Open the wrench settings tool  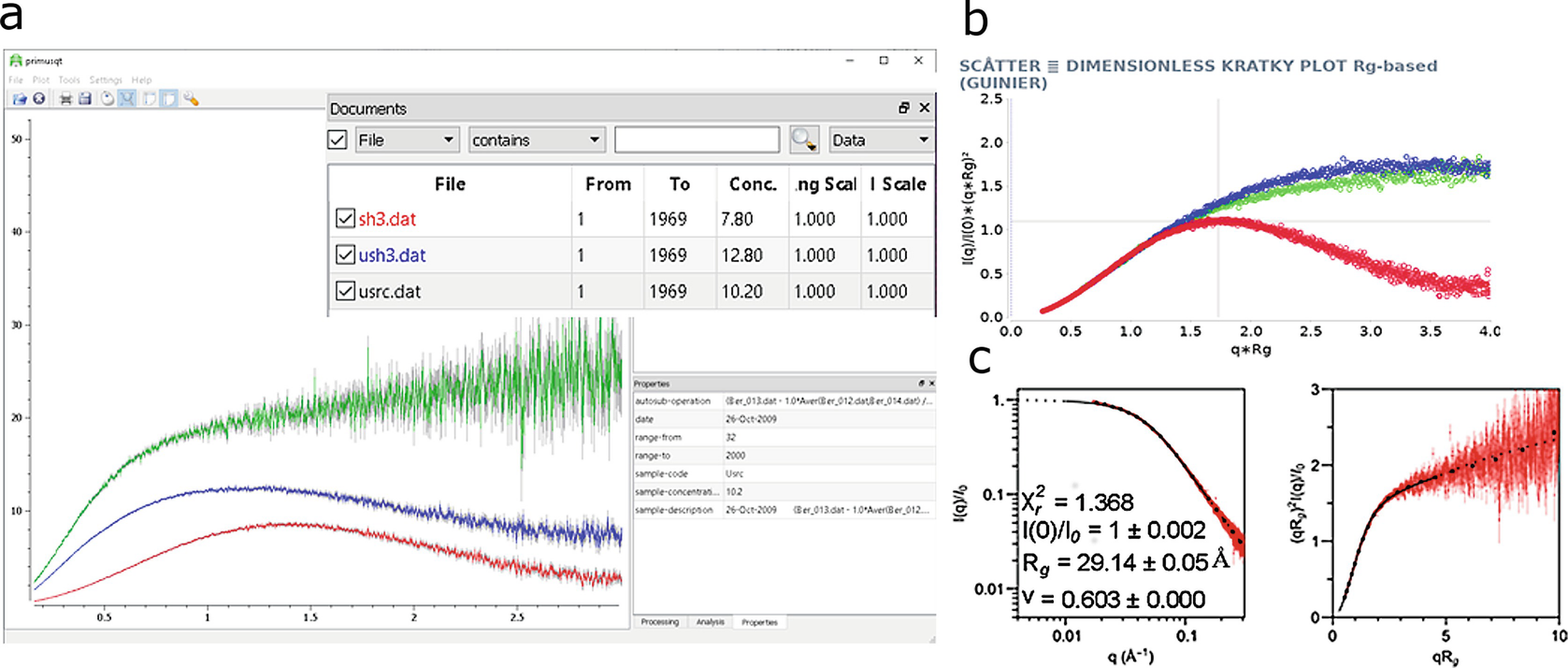pyautogui.click(x=191, y=98)
